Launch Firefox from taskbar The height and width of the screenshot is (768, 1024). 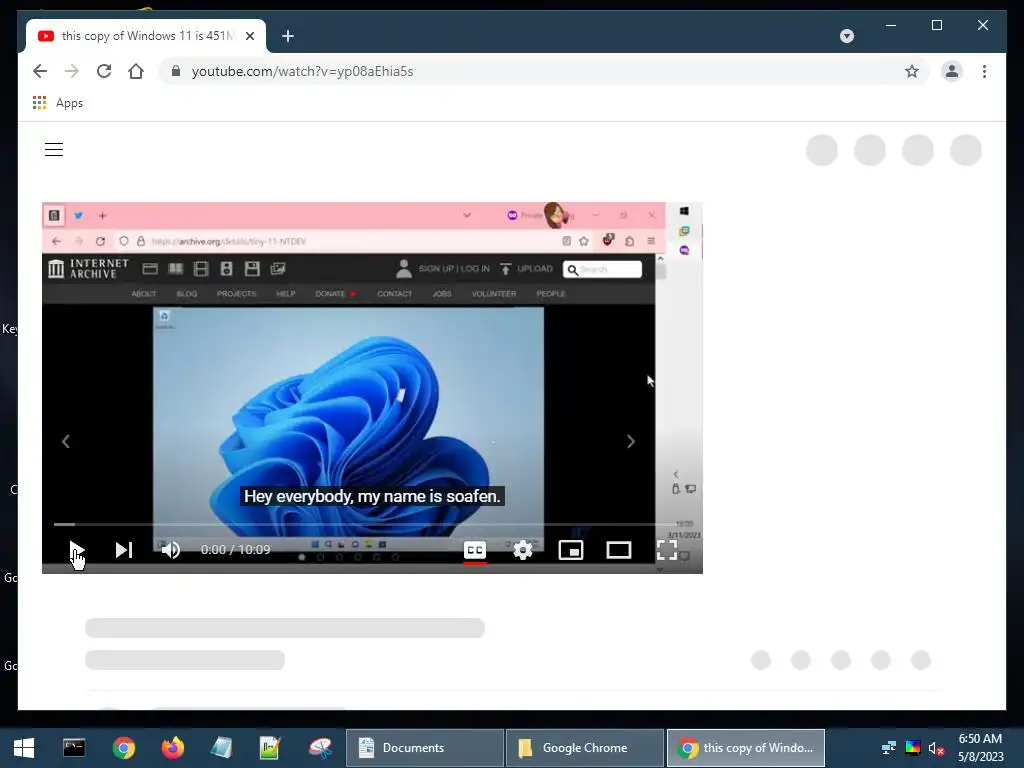click(x=172, y=748)
